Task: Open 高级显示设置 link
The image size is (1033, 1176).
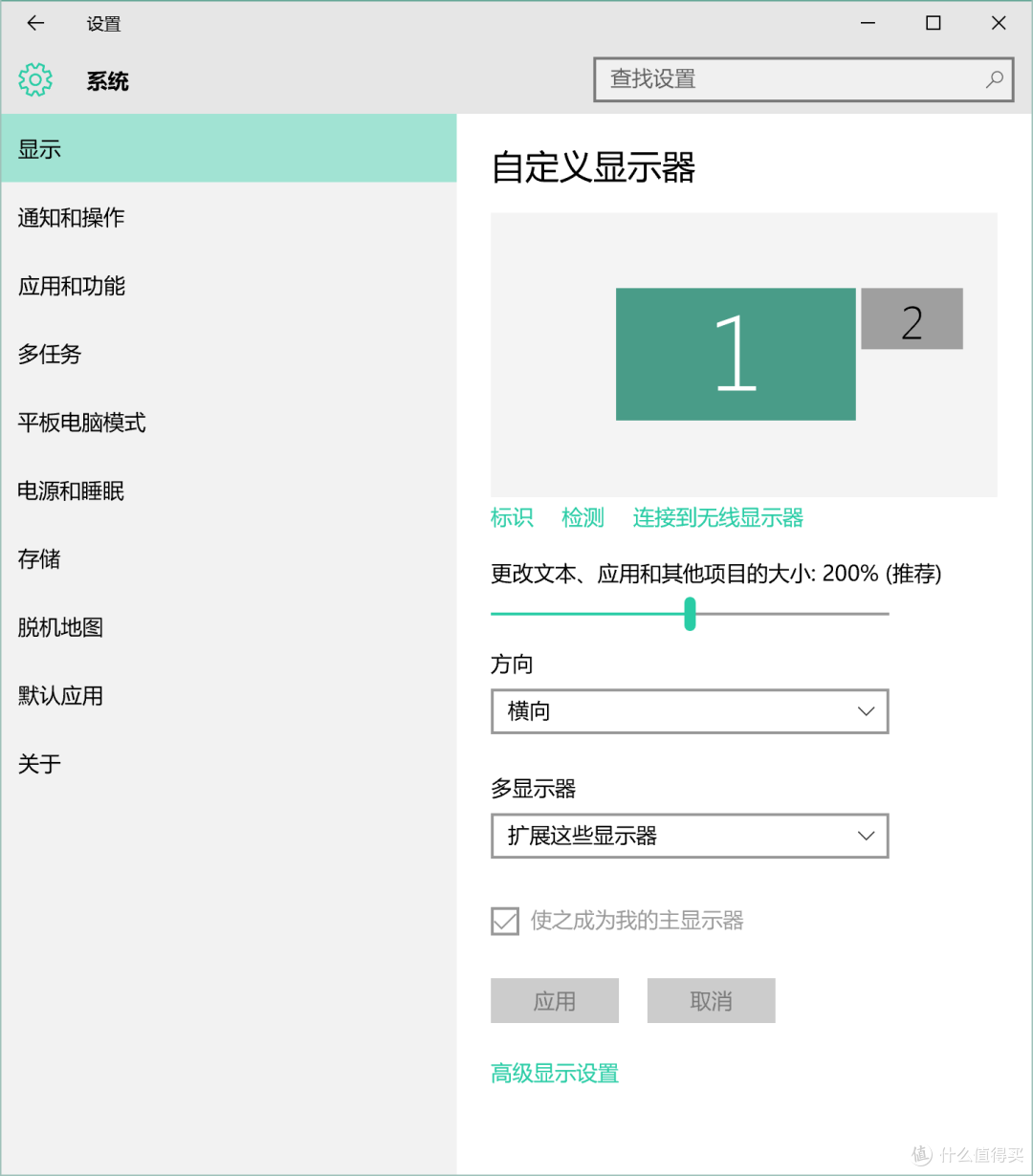Action: [x=555, y=1074]
